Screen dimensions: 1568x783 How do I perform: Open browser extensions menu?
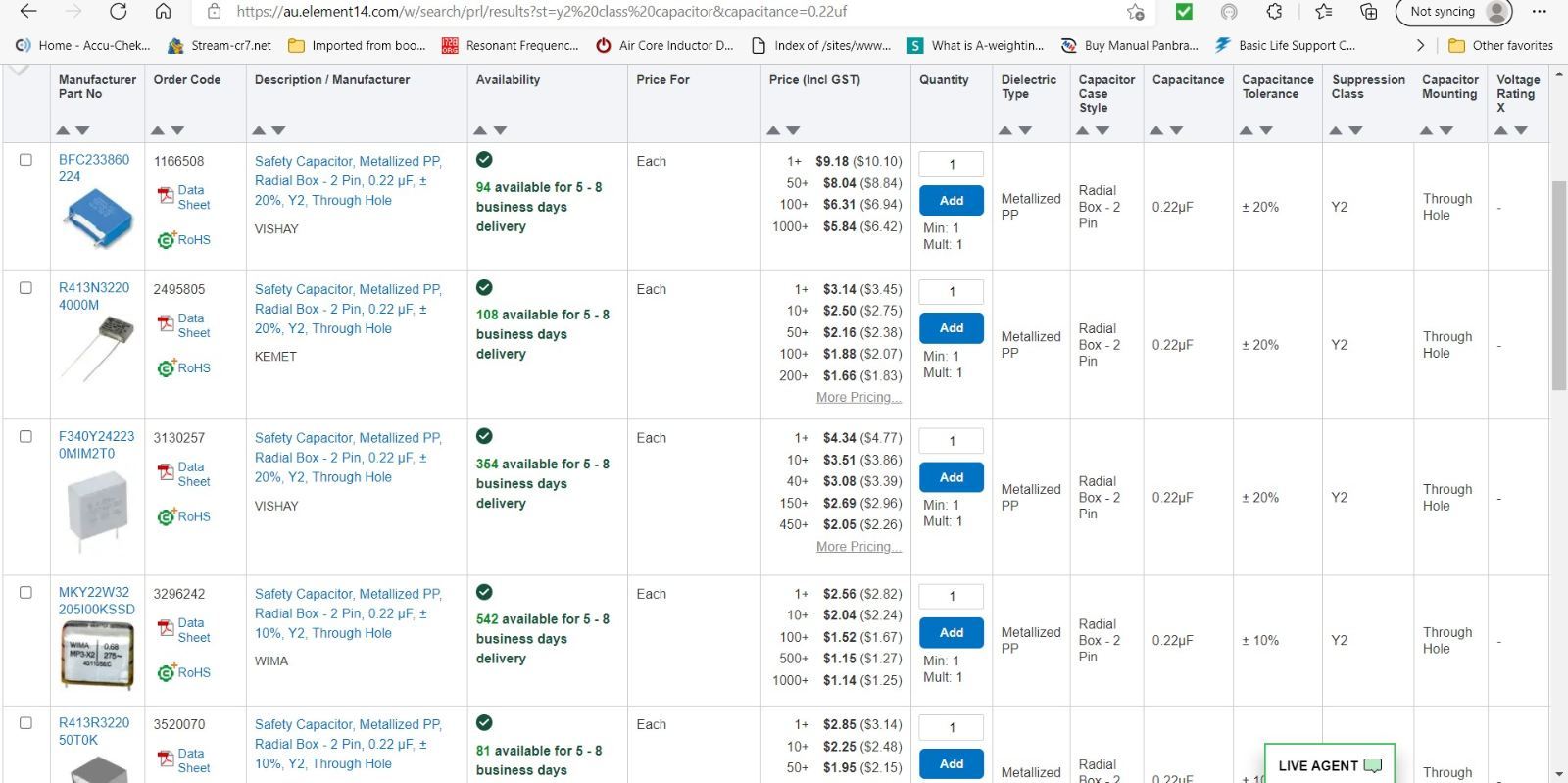(1274, 12)
